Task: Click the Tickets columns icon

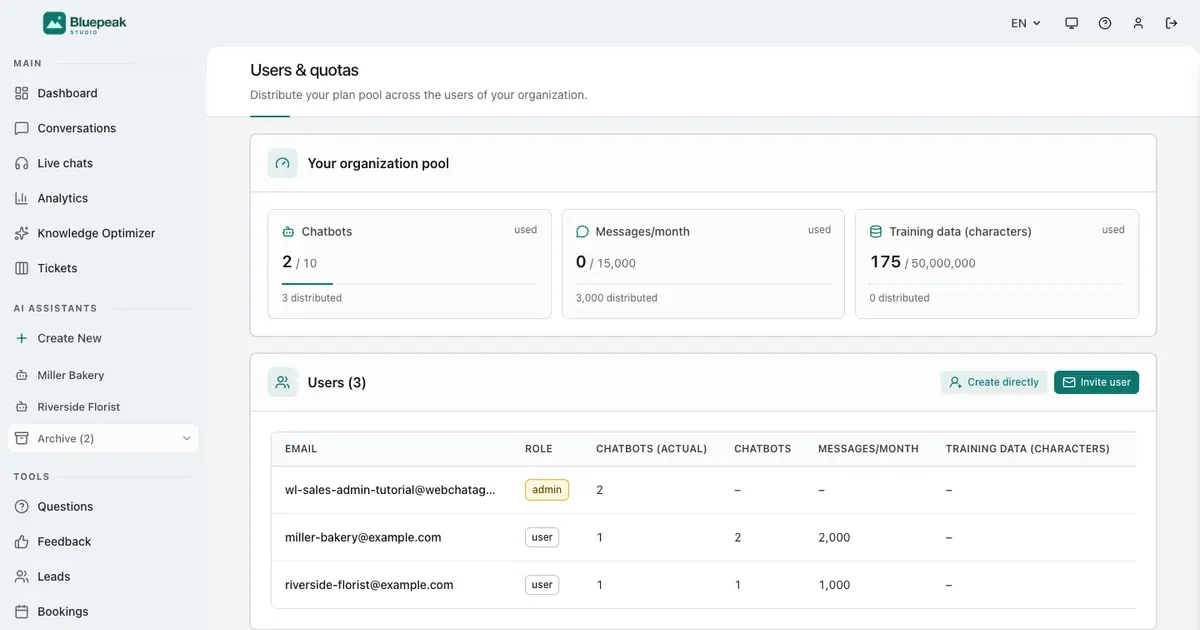Action: [22, 268]
